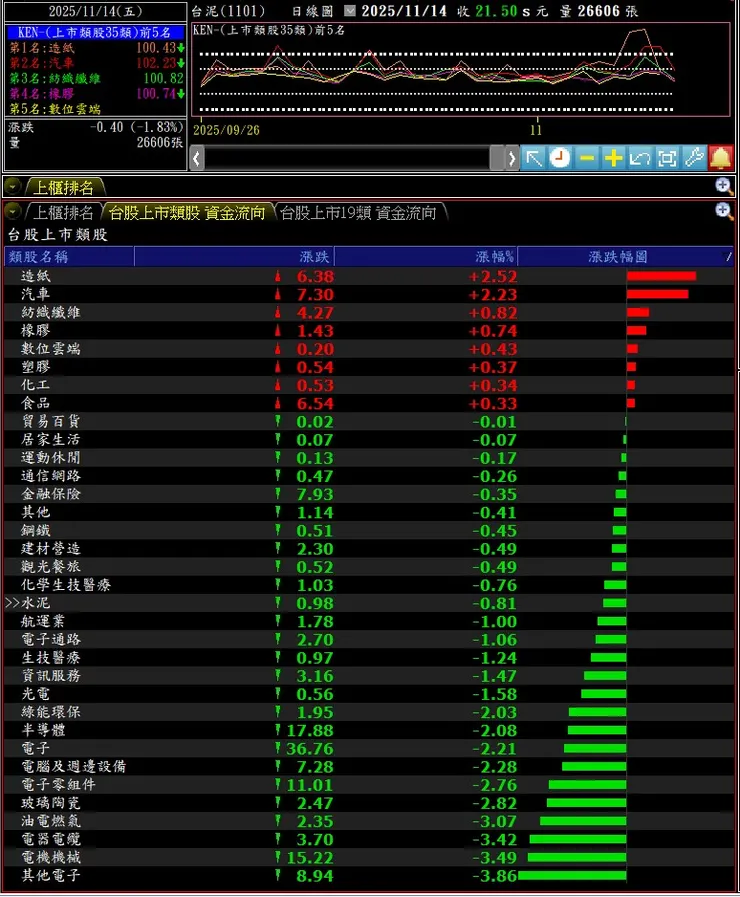
Task: Select the 汽車 sector row
Action: (369, 295)
